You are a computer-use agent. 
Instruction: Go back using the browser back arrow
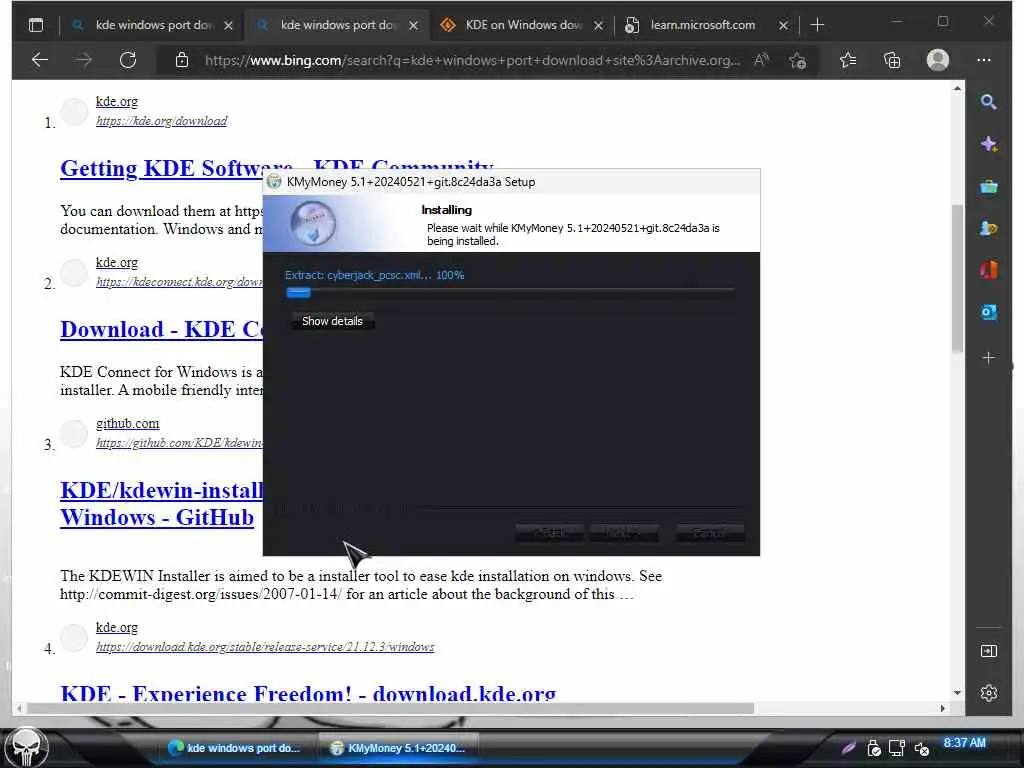[40, 60]
